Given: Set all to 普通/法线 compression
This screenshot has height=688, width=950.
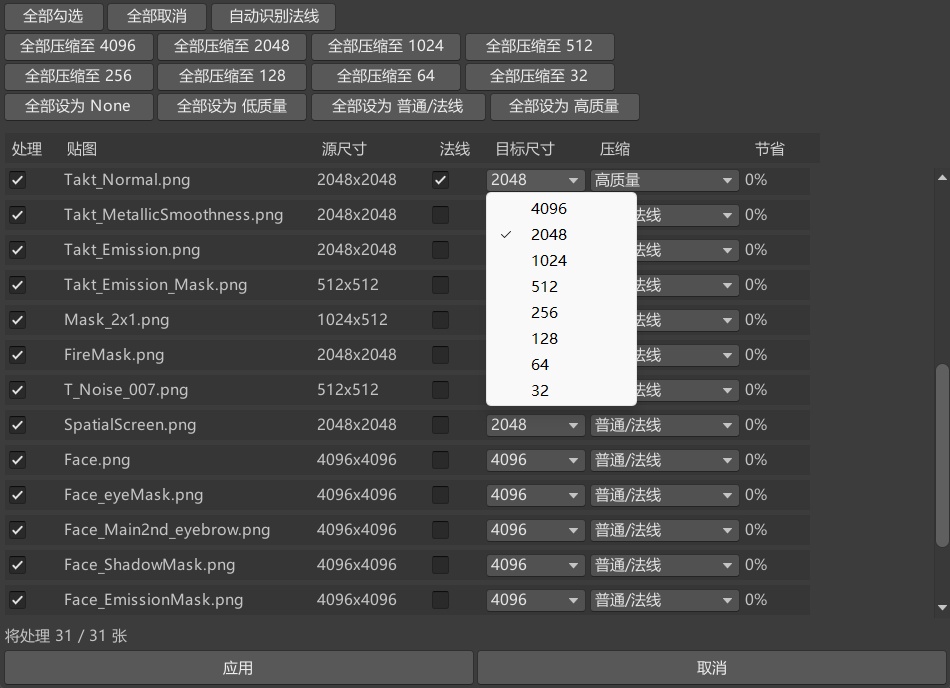Looking at the screenshot, I should 398,107.
